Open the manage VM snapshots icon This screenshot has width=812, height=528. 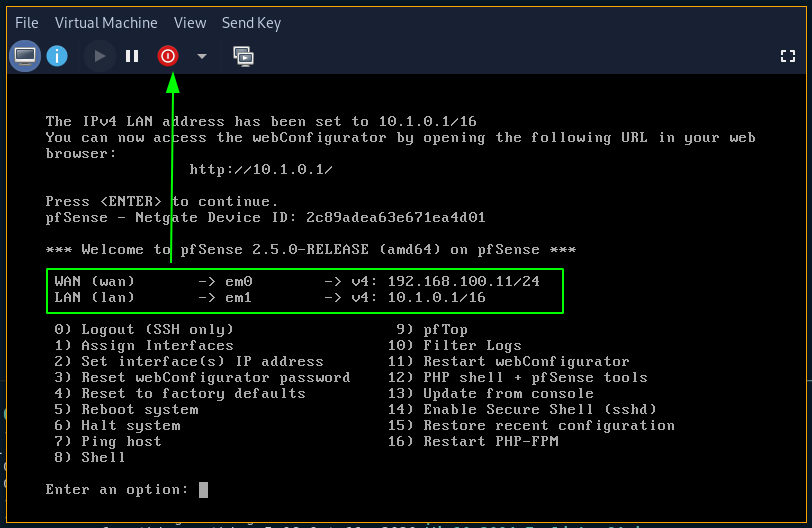point(243,56)
